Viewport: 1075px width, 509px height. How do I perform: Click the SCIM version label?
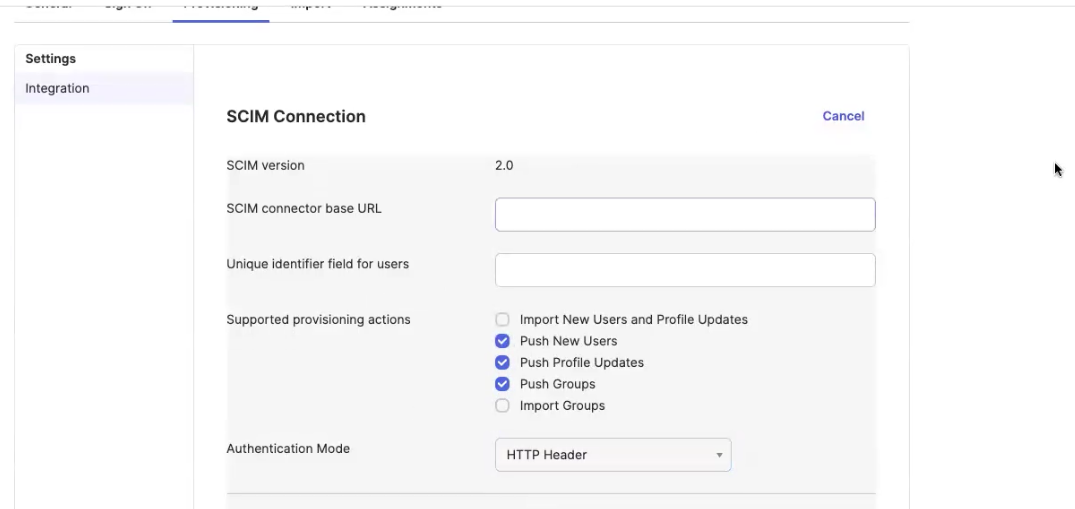pos(265,165)
